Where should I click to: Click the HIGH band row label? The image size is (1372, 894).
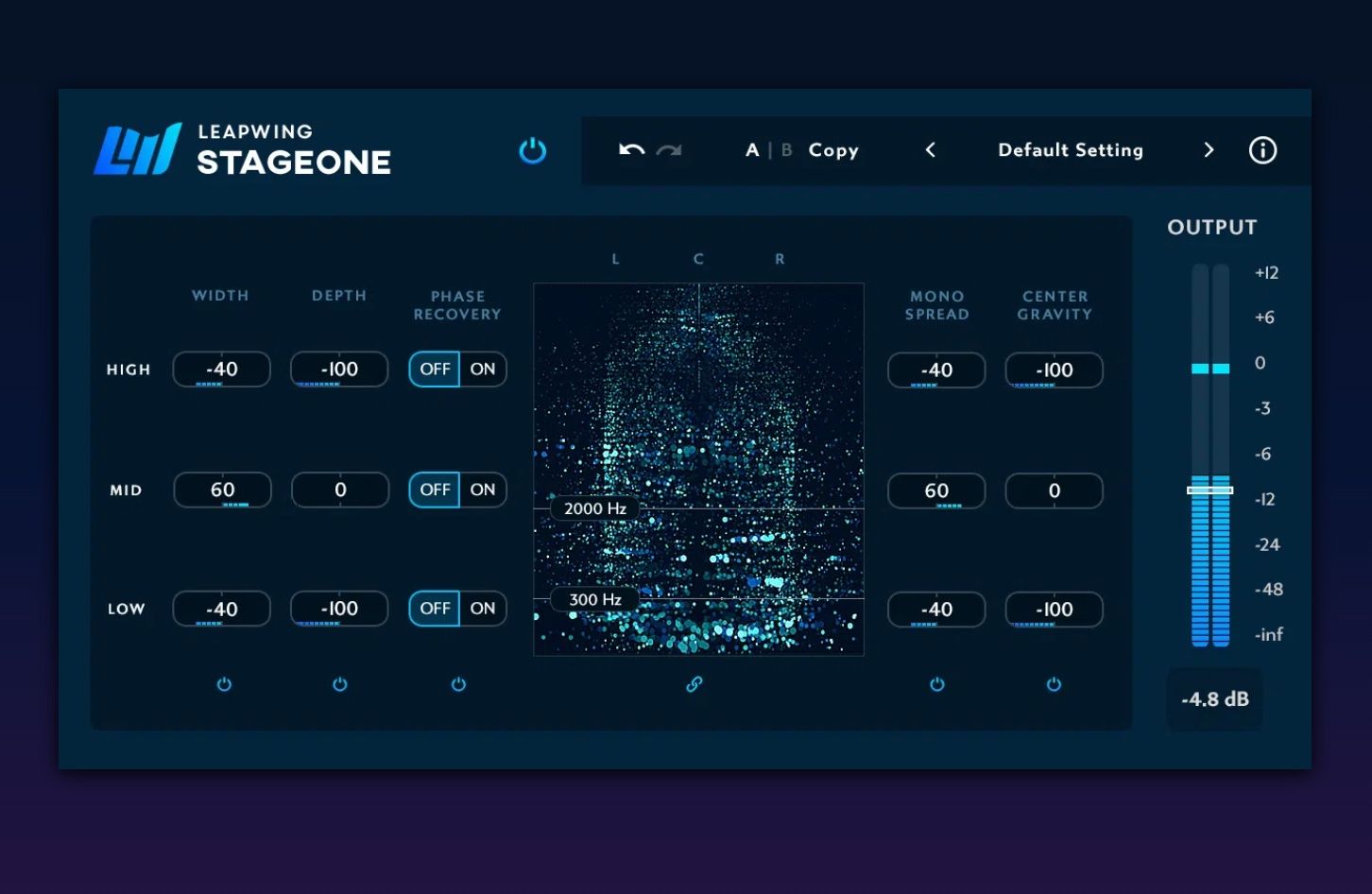129,370
